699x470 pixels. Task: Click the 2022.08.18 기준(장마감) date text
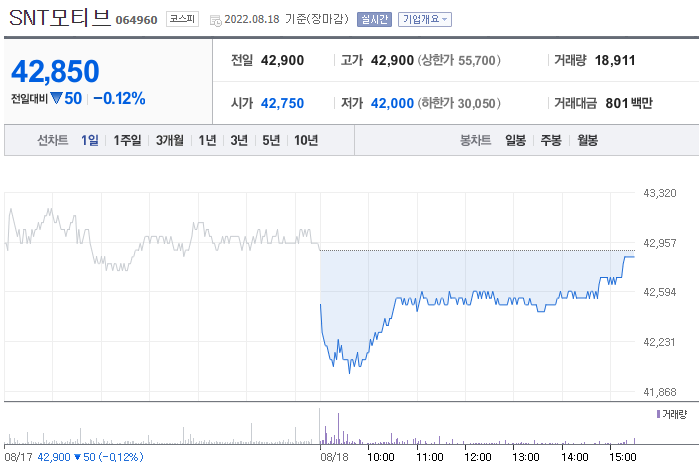[x=286, y=19]
